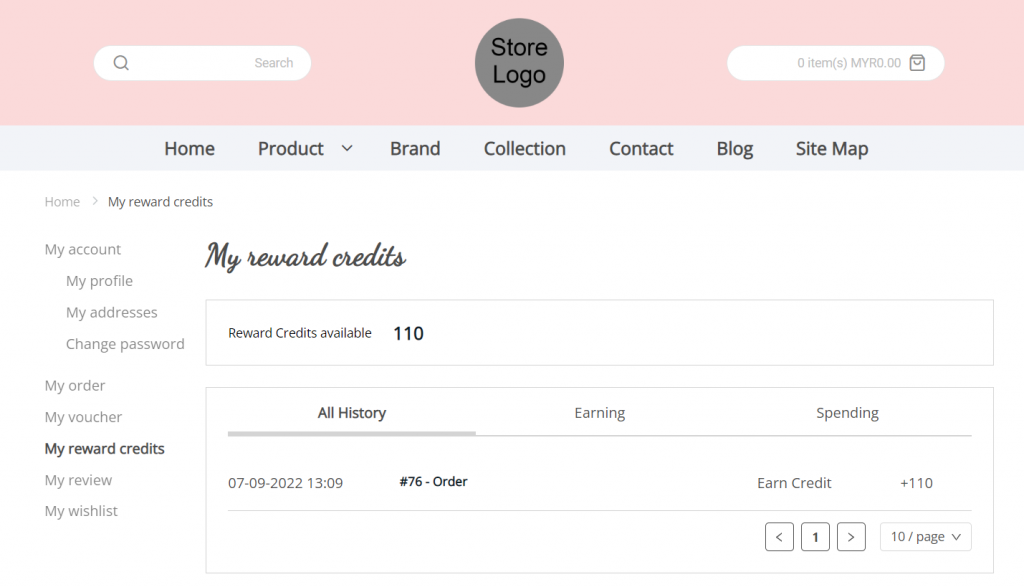The image size is (1024, 587).
Task: Click the 0 item(s) MYR0.00 cart box
Action: (836, 63)
